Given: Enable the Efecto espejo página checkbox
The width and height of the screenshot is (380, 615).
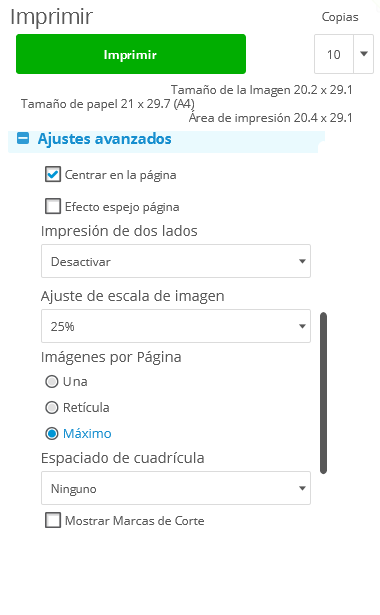Looking at the screenshot, I should pos(53,206).
